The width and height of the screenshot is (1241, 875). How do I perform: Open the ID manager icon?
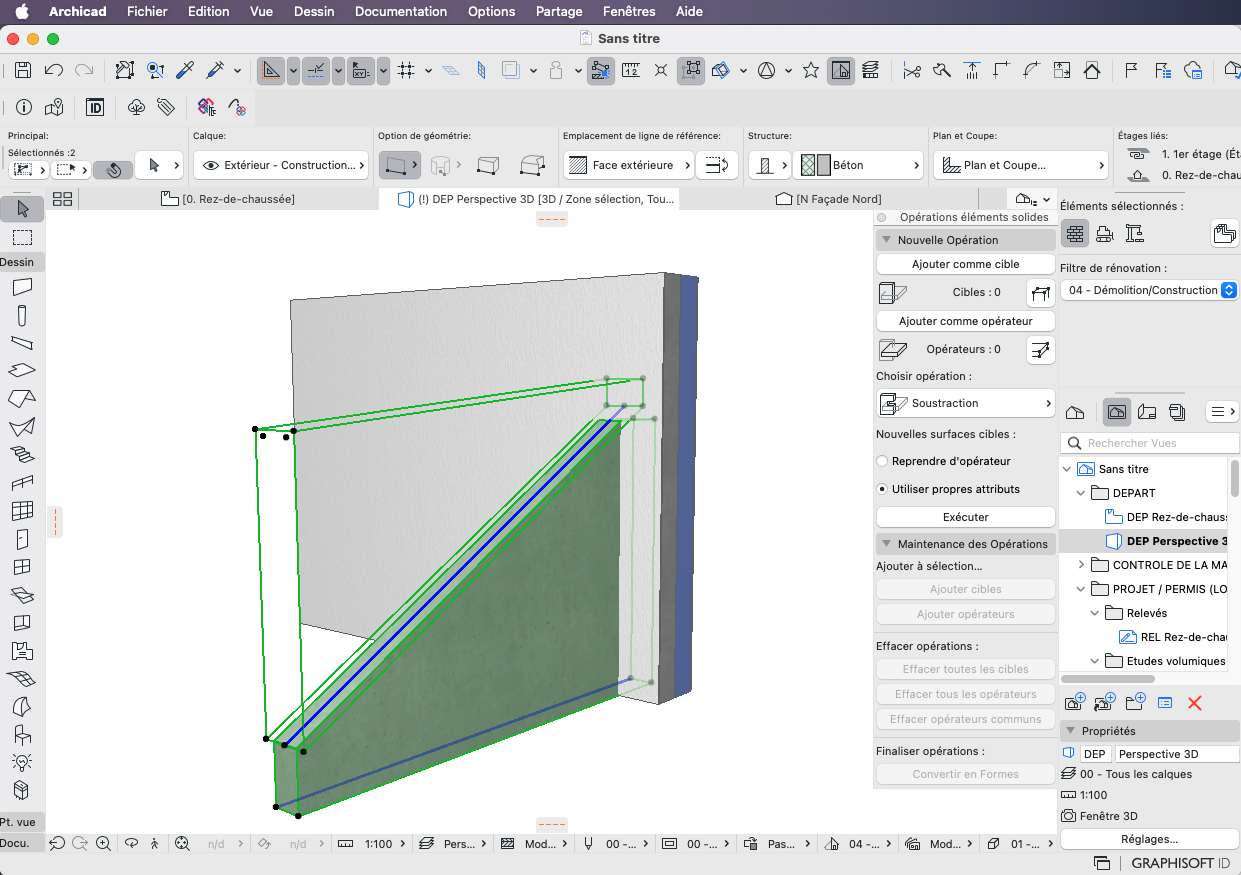click(95, 107)
